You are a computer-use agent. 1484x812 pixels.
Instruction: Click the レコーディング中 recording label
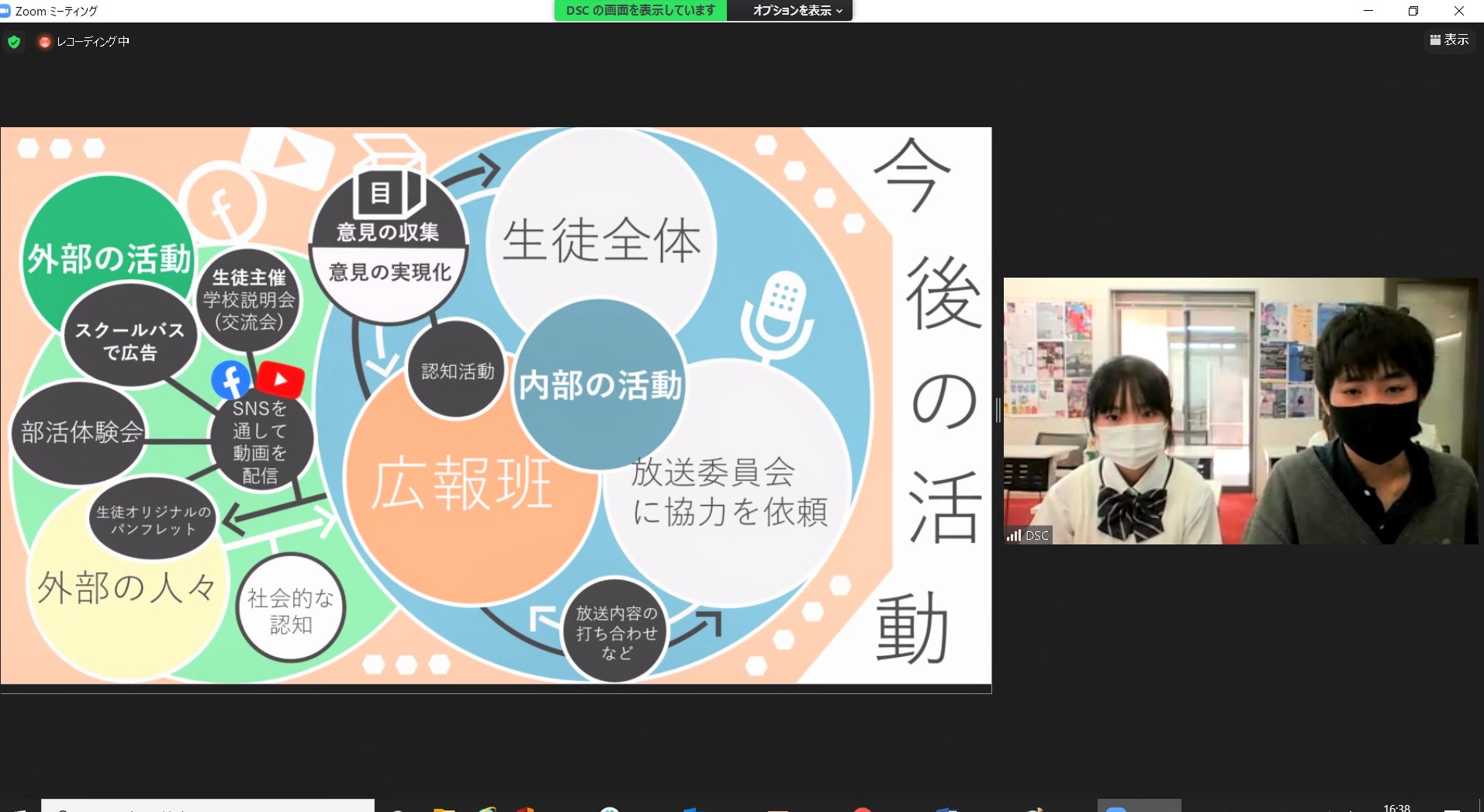92,42
